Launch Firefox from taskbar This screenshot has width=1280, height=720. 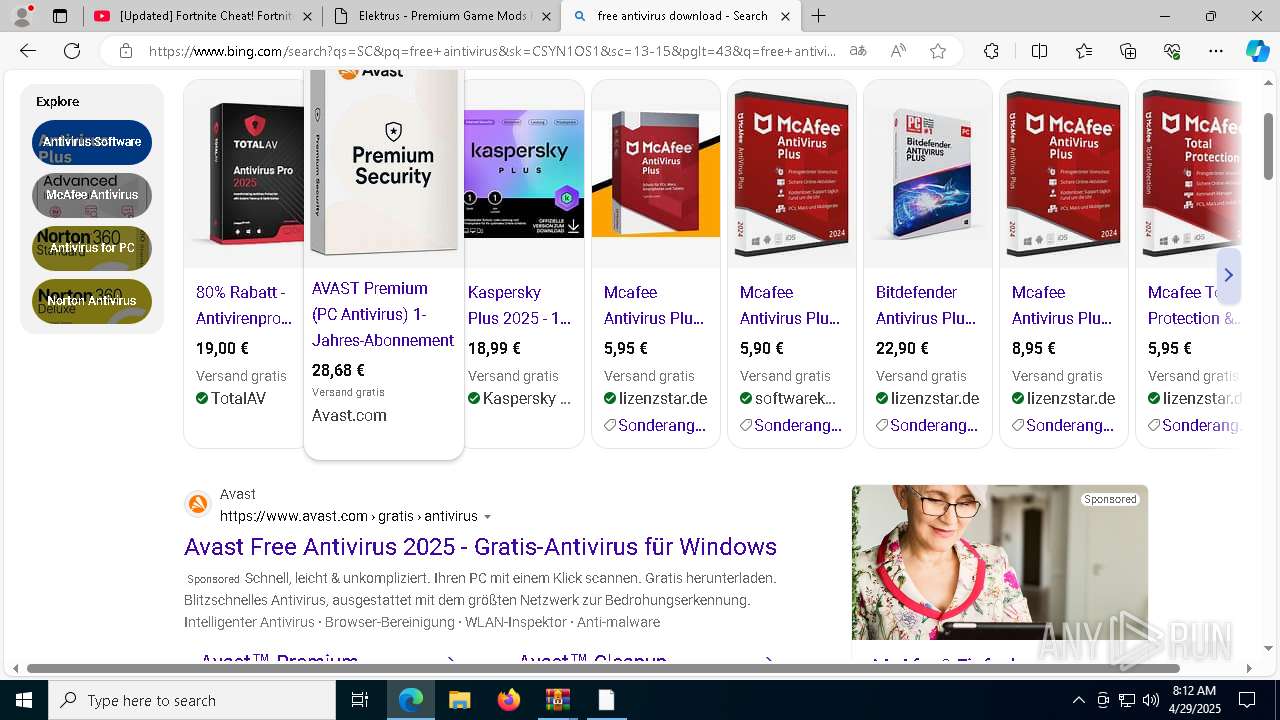[509, 700]
